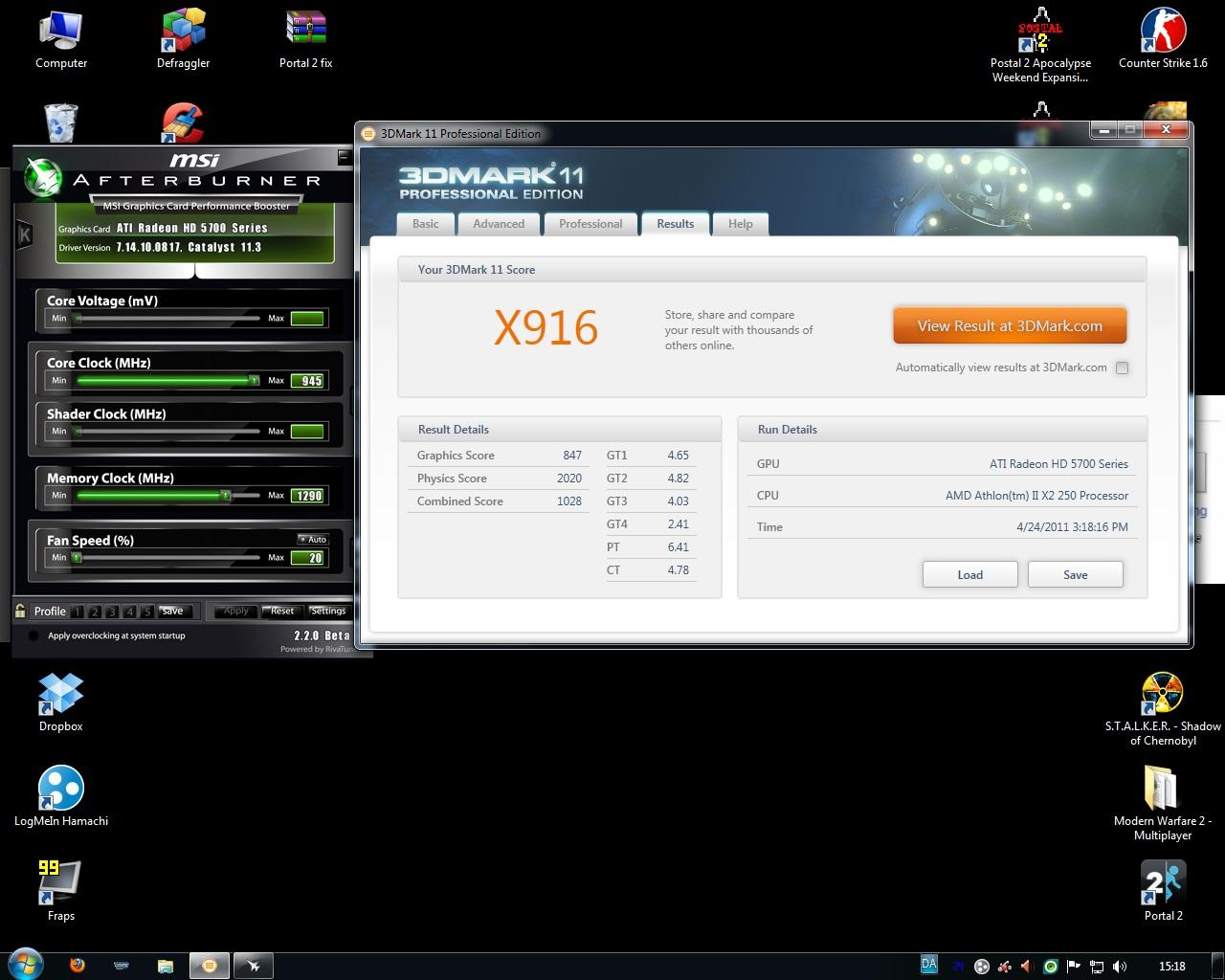Viewport: 1225px width, 980px height.
Task: Enable automatically view results at 3DMark.com
Action: click(x=1122, y=367)
